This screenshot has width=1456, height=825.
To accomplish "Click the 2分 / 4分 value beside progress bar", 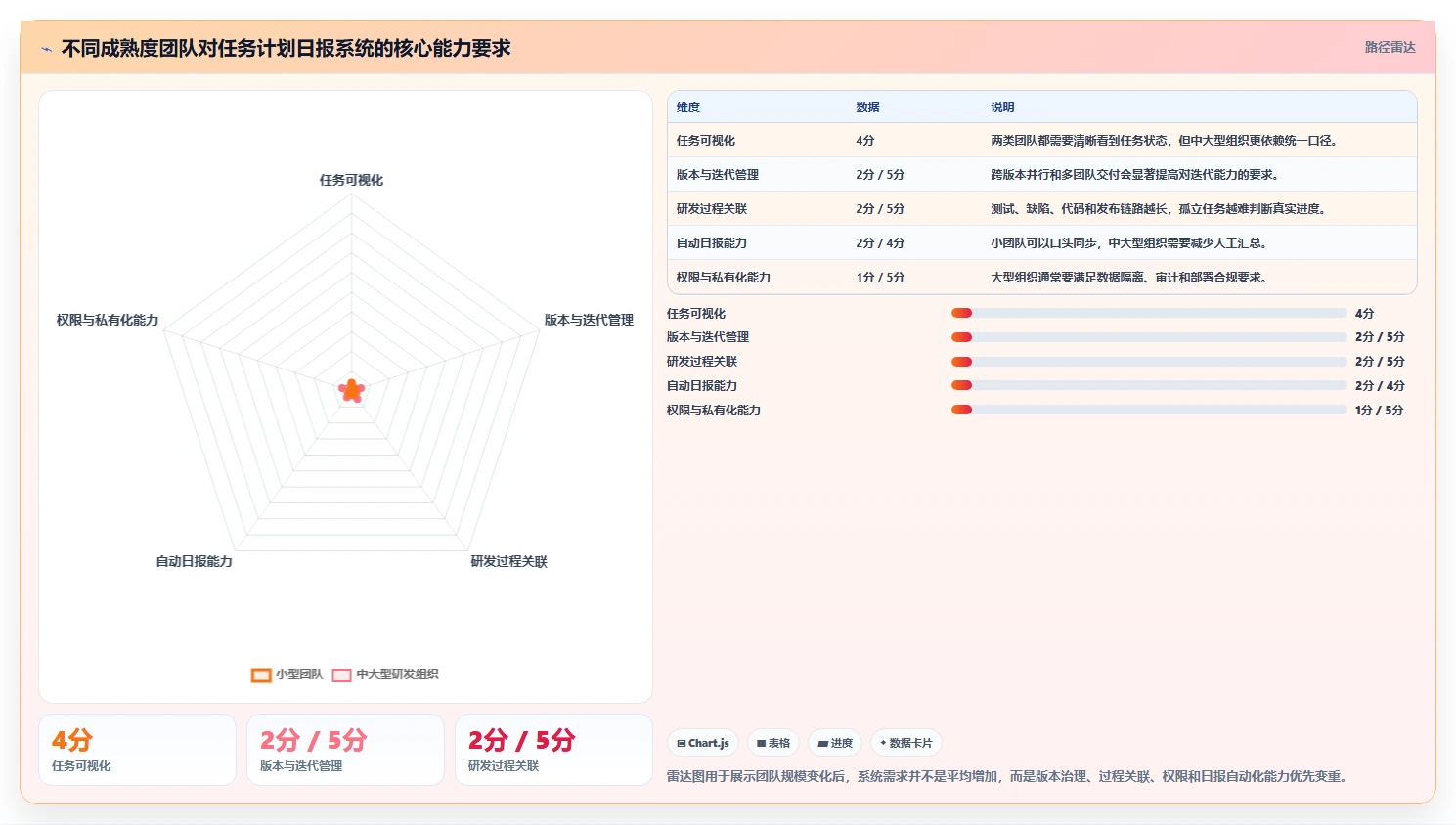I will click(x=1380, y=386).
